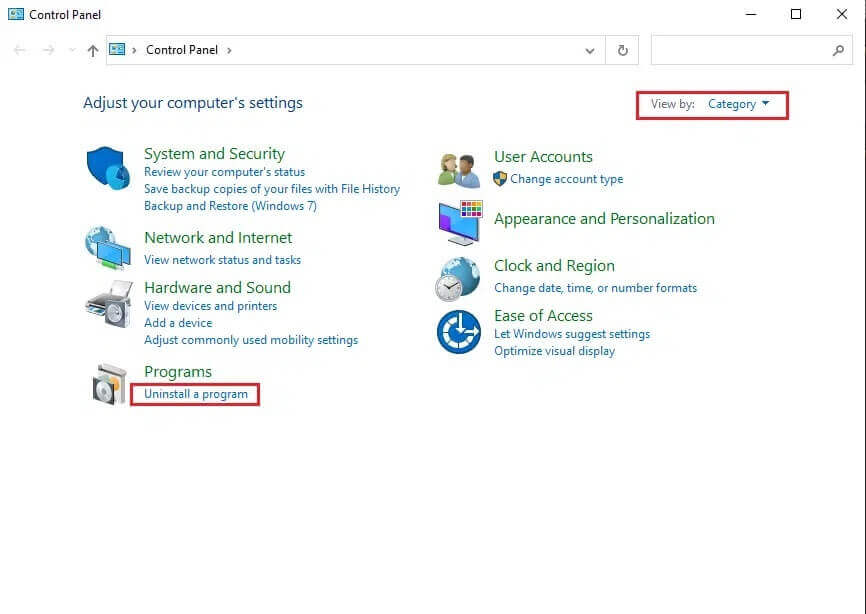Image resolution: width=866 pixels, height=614 pixels.
Task: Minimize the Control Panel window
Action: click(x=751, y=14)
